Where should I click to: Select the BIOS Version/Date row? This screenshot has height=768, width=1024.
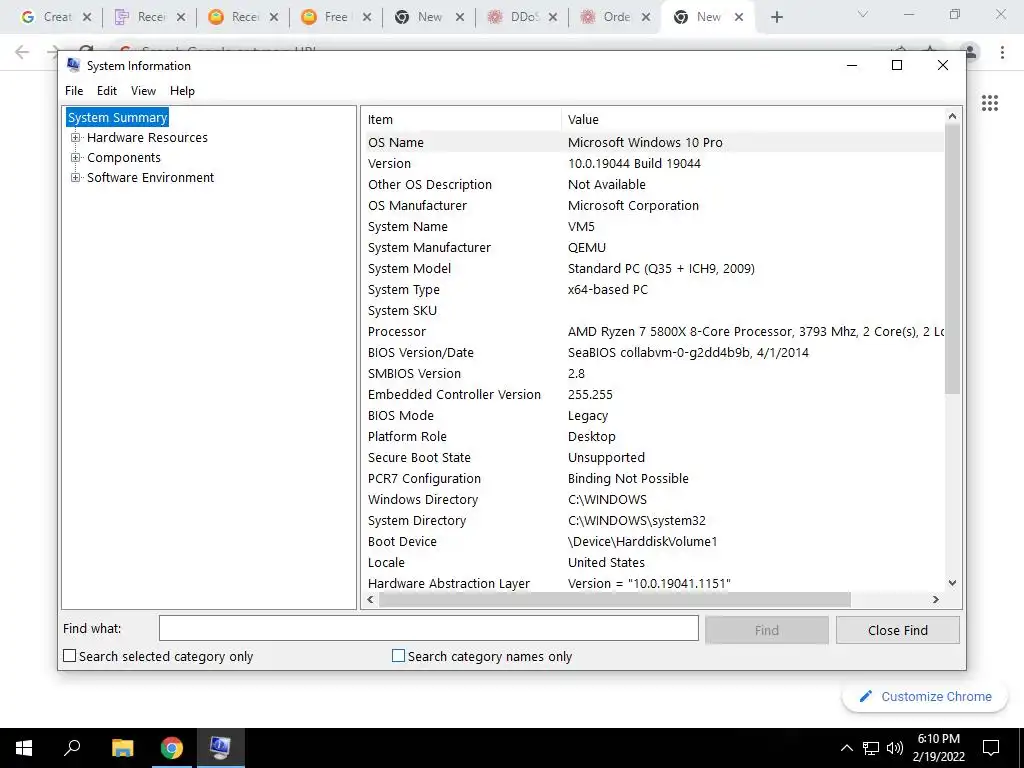tap(654, 353)
